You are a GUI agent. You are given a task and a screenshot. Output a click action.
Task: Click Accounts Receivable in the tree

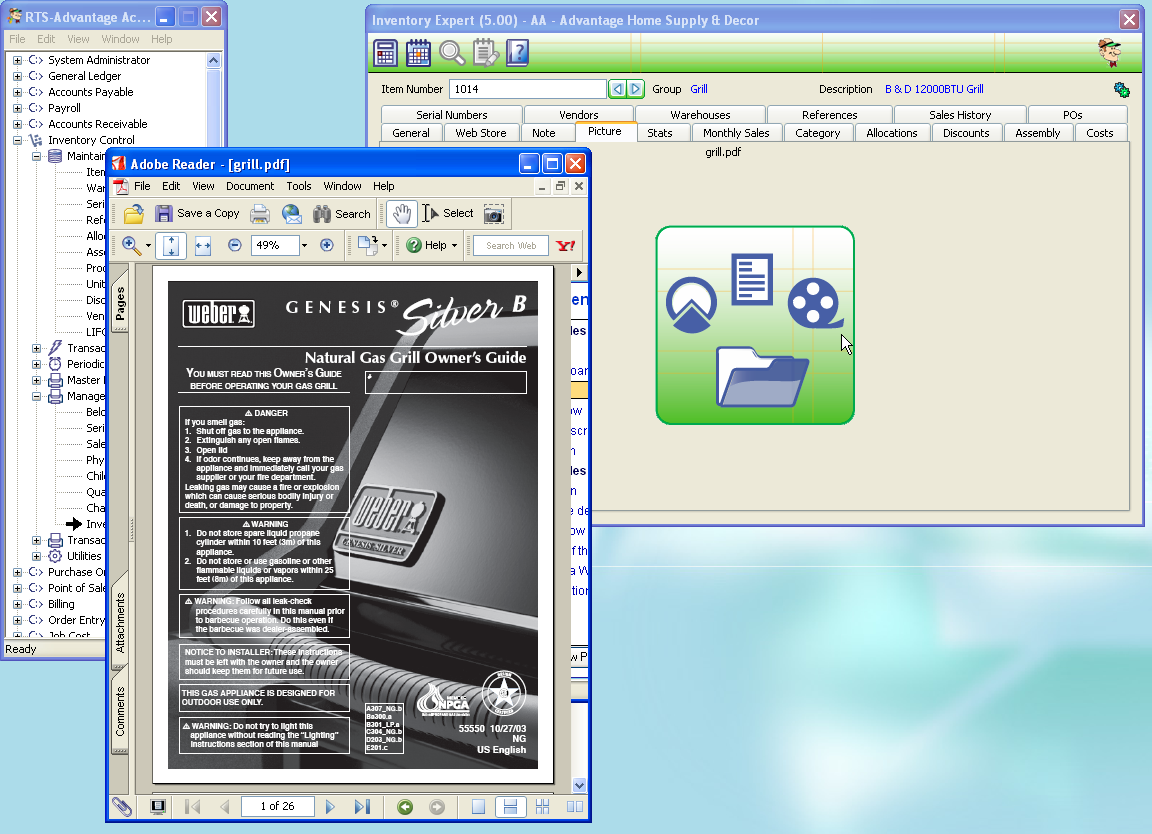tap(98, 124)
